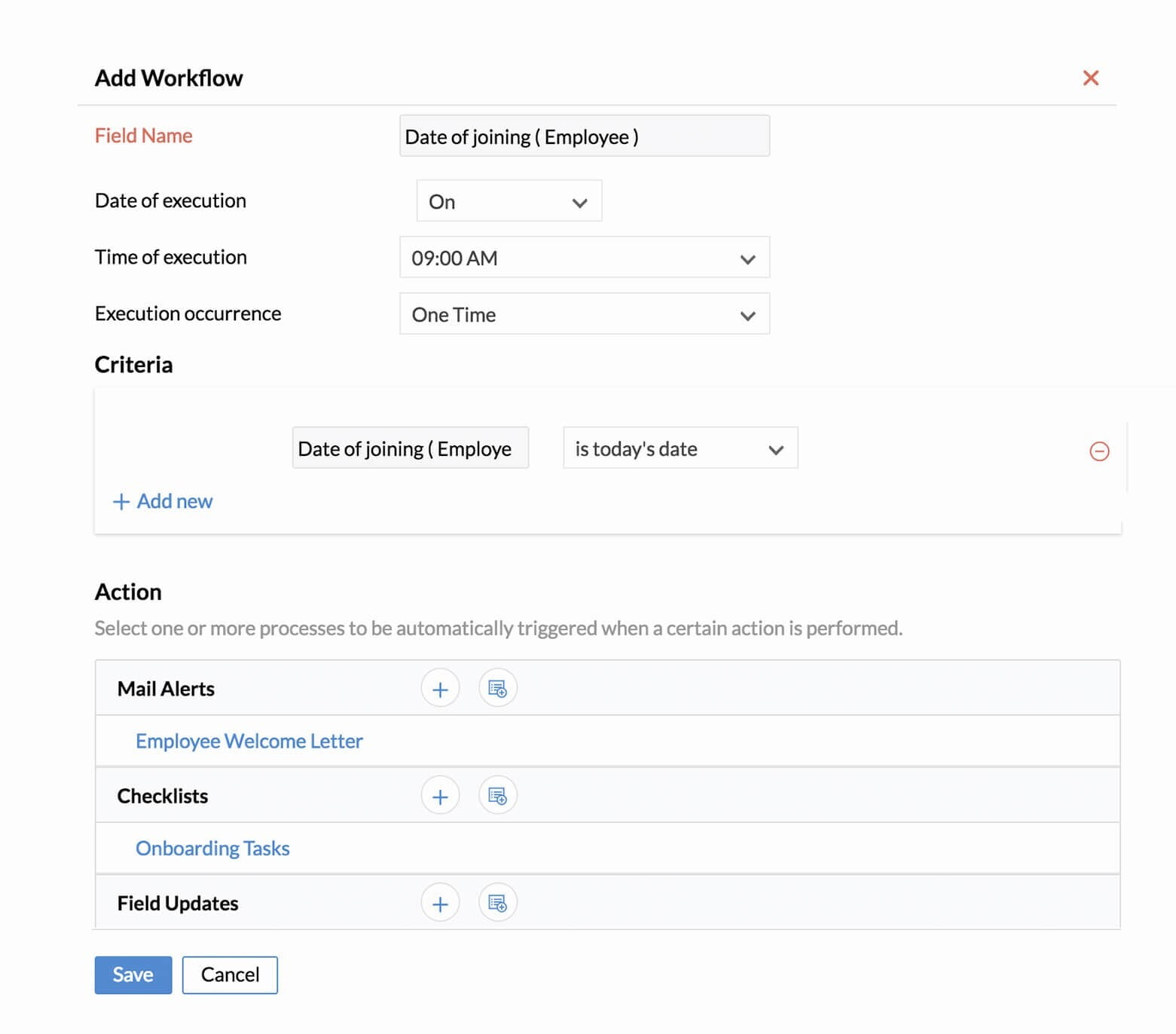
Task: Close the Add Workflow dialog
Action: (1090, 78)
